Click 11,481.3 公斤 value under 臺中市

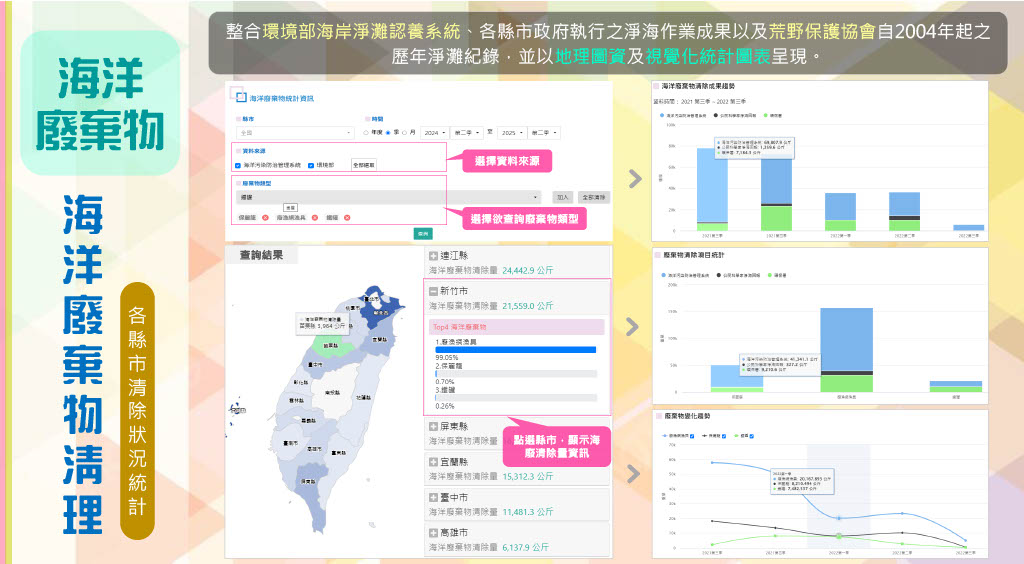tap(528, 512)
